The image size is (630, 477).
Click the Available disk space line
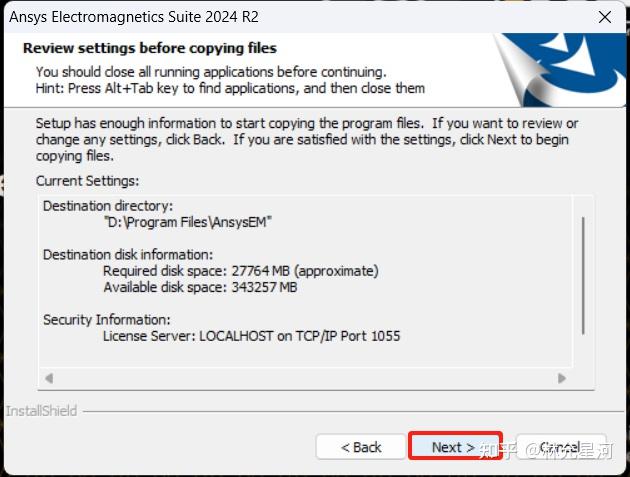pyautogui.click(x=200, y=287)
